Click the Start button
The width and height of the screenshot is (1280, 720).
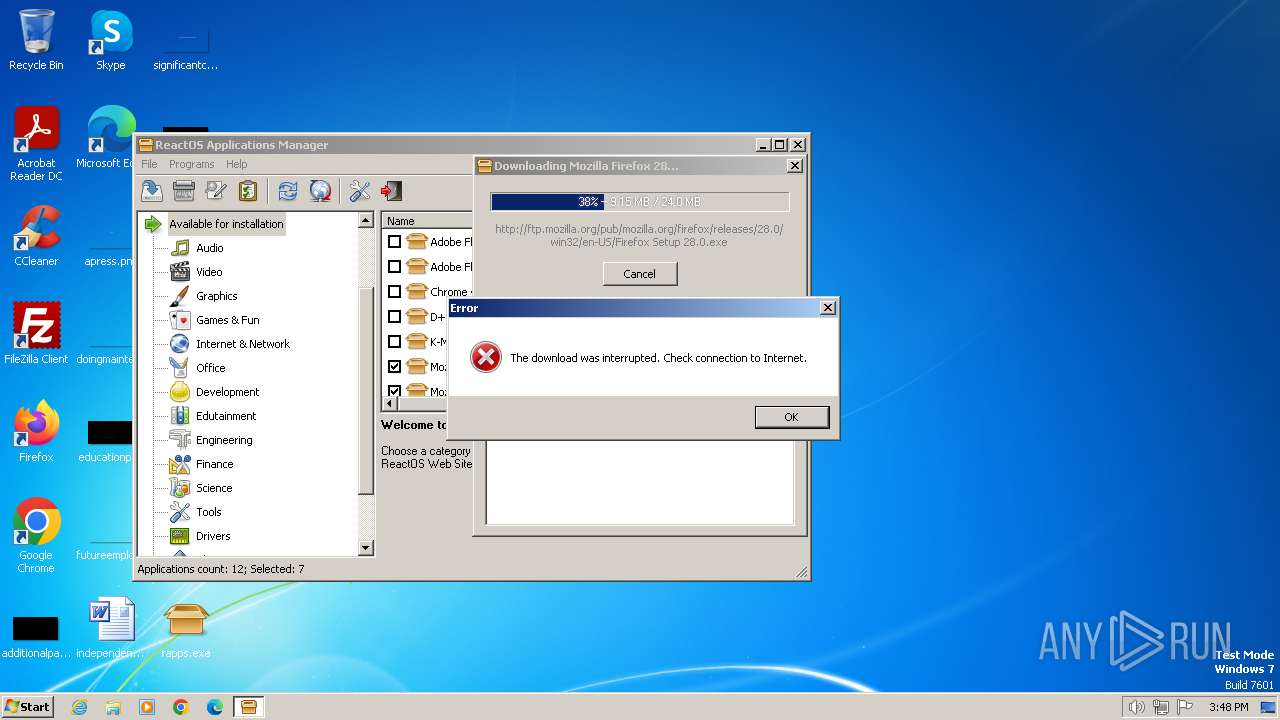tap(27, 706)
